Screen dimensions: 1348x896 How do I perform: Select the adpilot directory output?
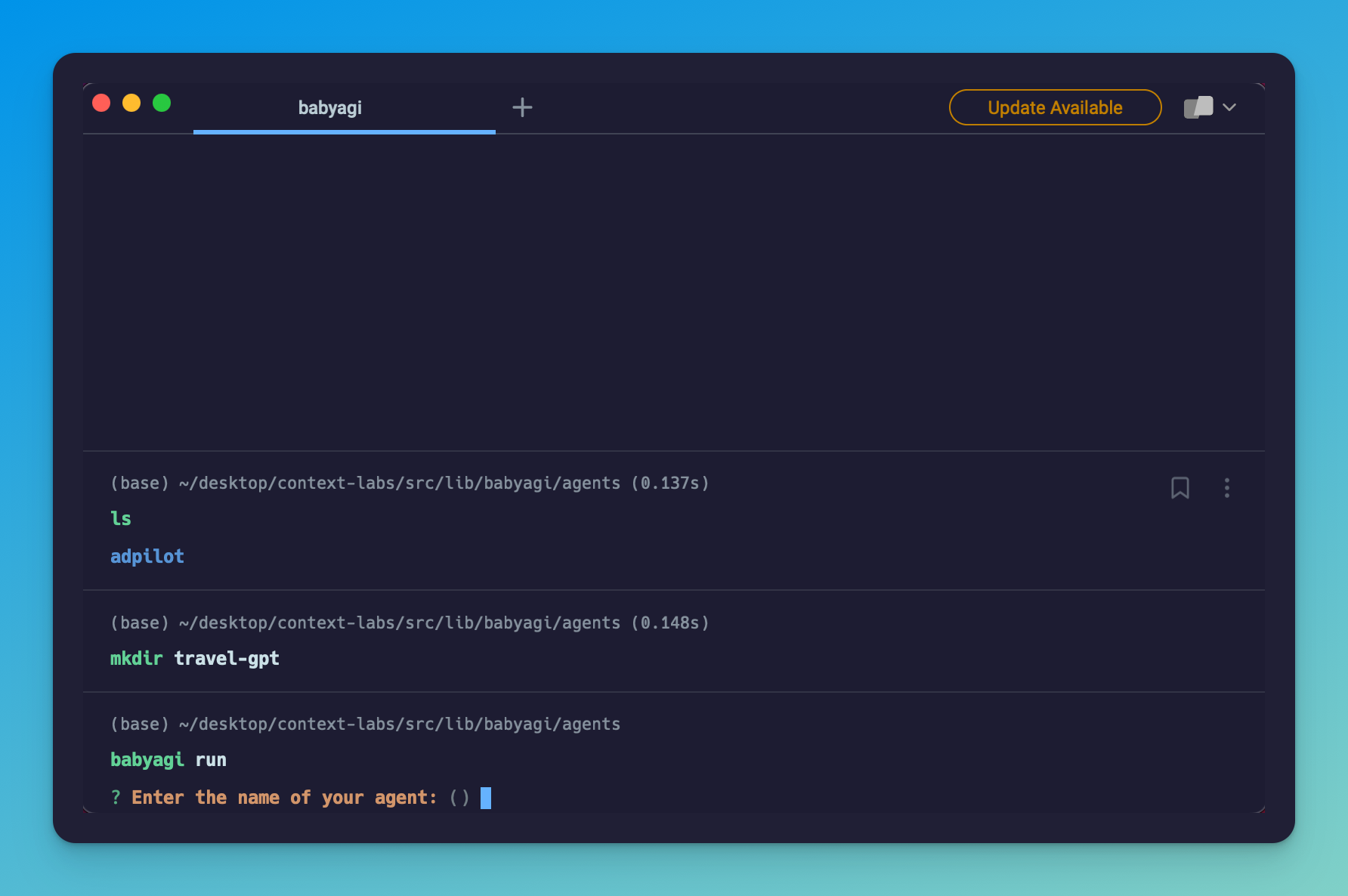click(147, 557)
